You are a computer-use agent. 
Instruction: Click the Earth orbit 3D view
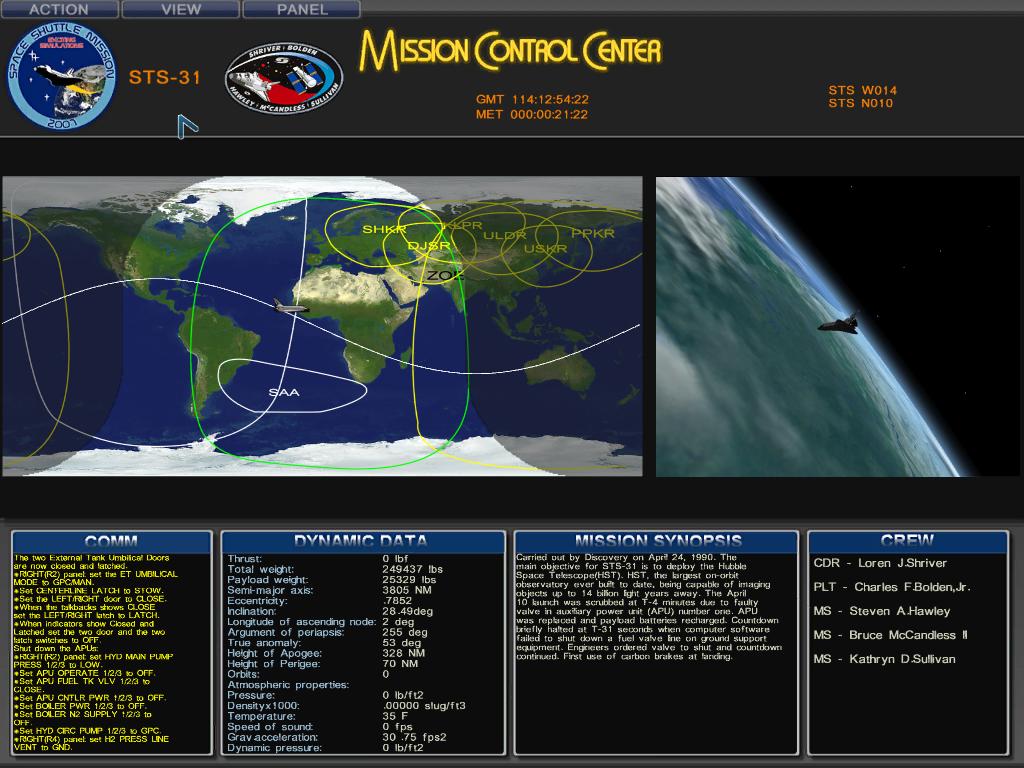point(838,327)
